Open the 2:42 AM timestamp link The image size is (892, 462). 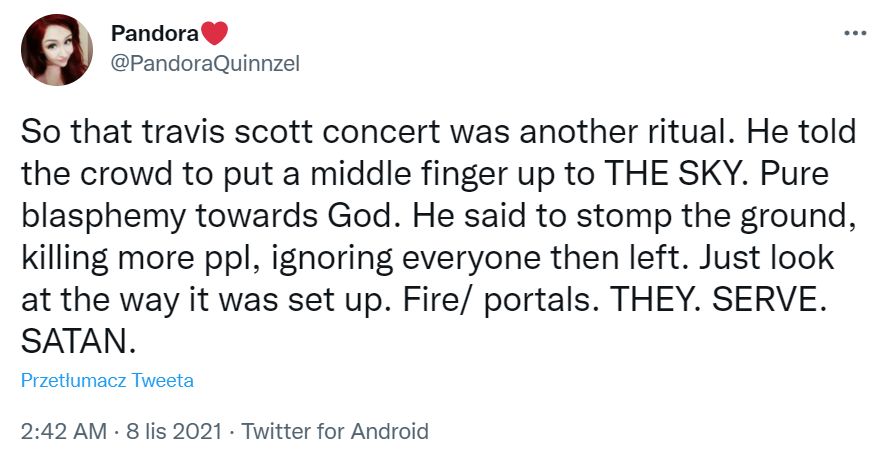pos(64,431)
